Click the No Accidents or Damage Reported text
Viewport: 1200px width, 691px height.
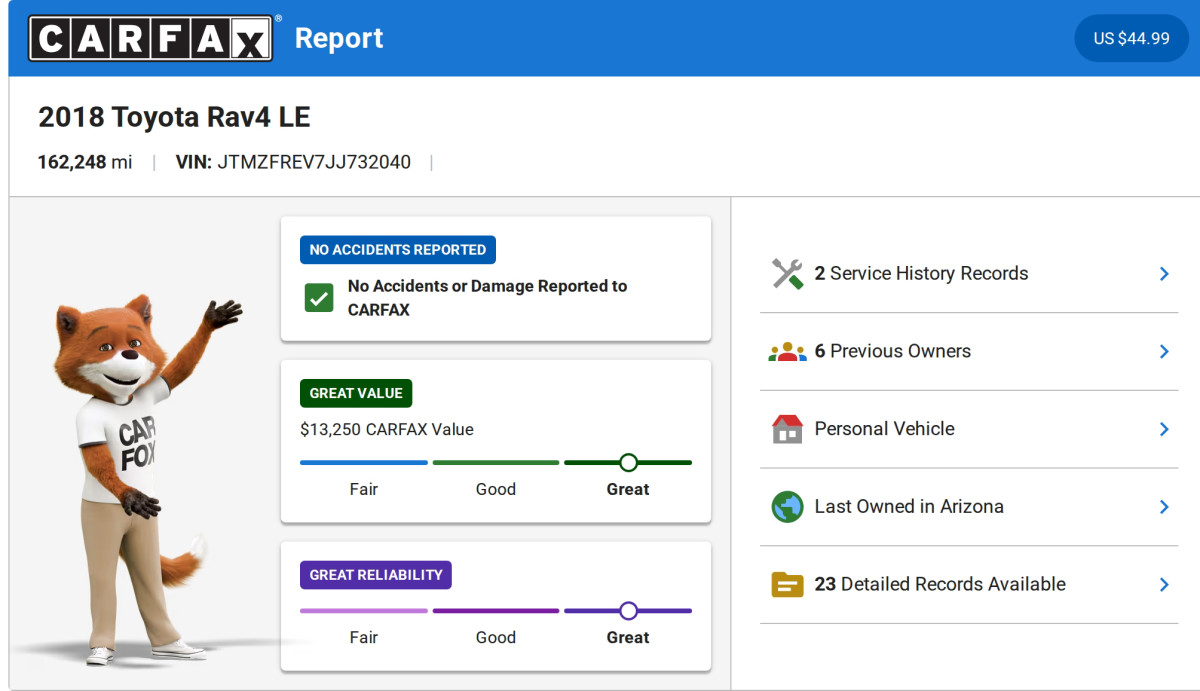[487, 298]
